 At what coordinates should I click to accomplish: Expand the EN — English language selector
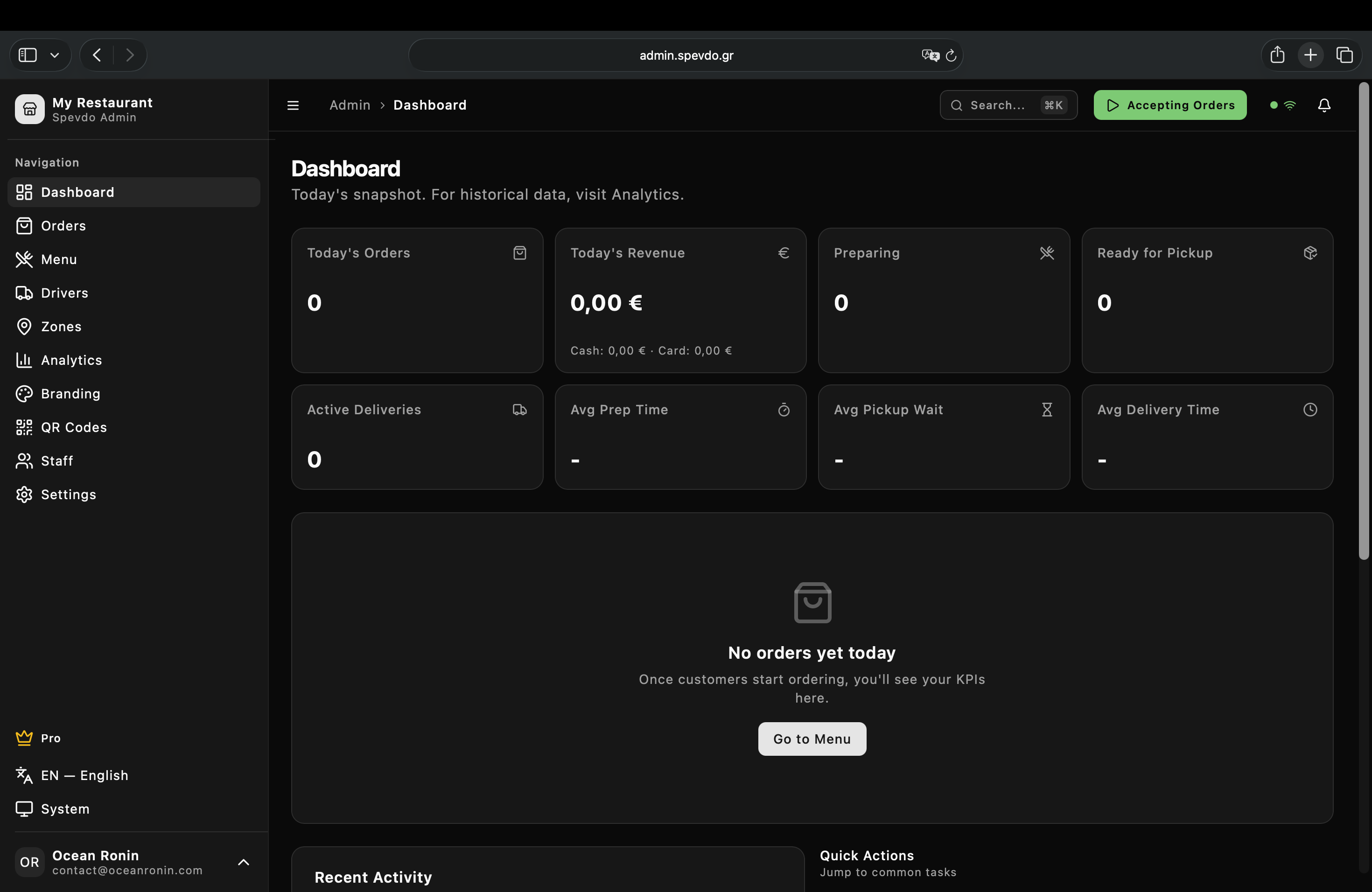(84, 775)
